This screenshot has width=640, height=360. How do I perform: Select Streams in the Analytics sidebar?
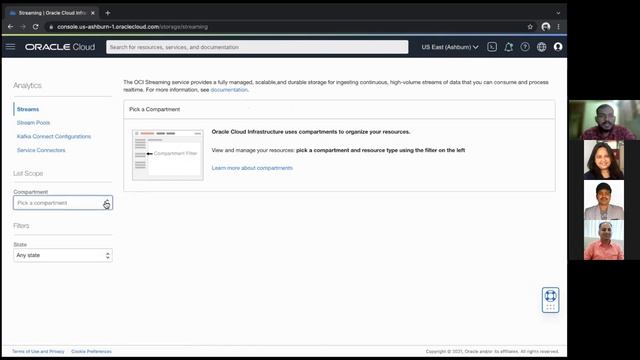[x=28, y=109]
